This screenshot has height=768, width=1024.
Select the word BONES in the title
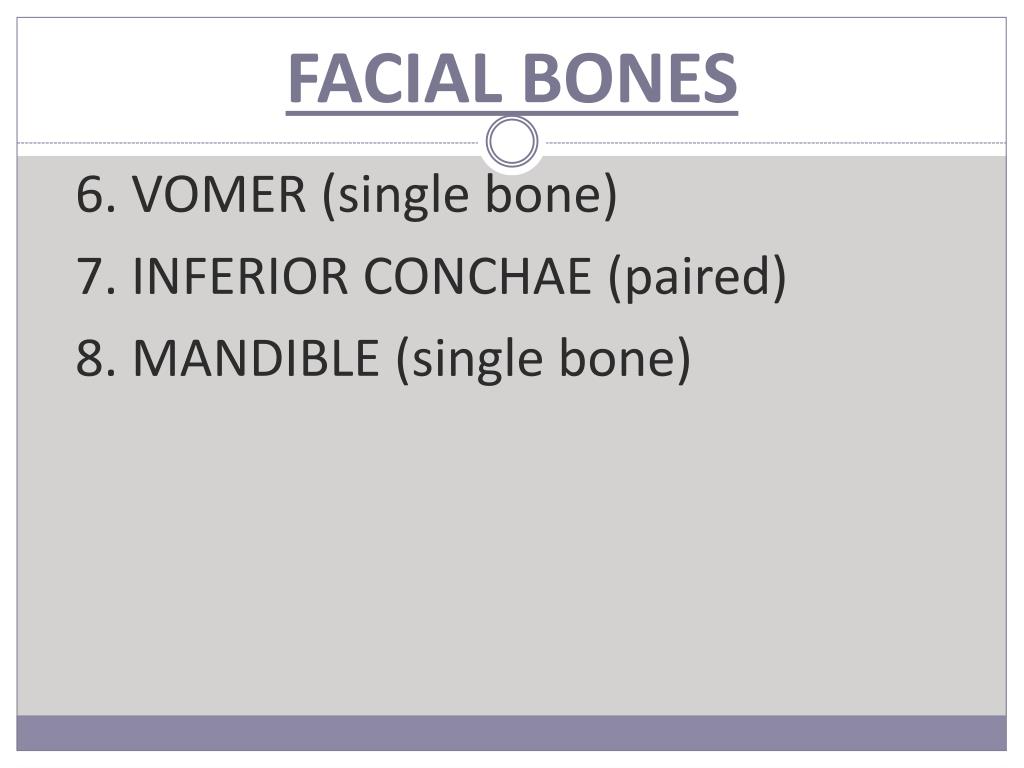point(630,78)
